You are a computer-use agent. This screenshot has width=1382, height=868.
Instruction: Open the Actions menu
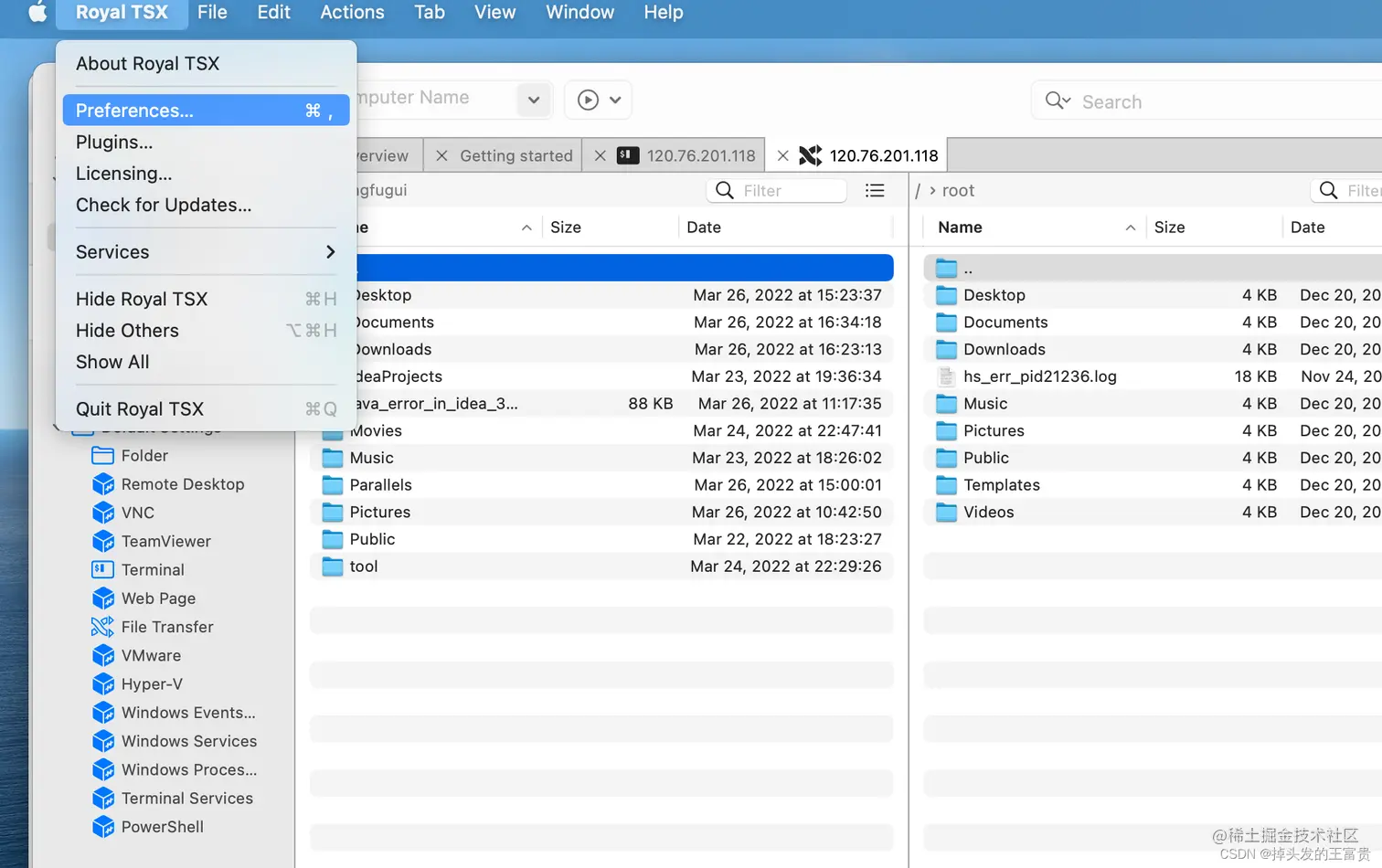[352, 13]
